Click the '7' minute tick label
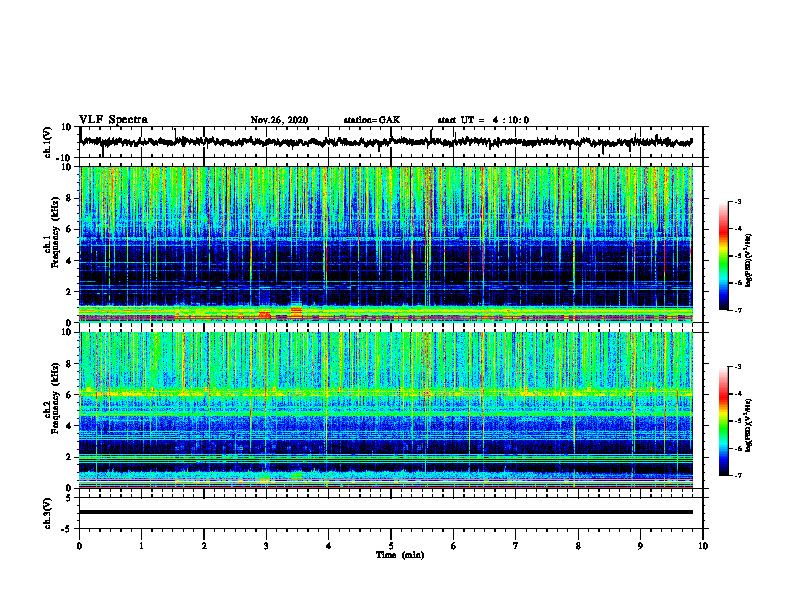792x612 pixels. (516, 546)
